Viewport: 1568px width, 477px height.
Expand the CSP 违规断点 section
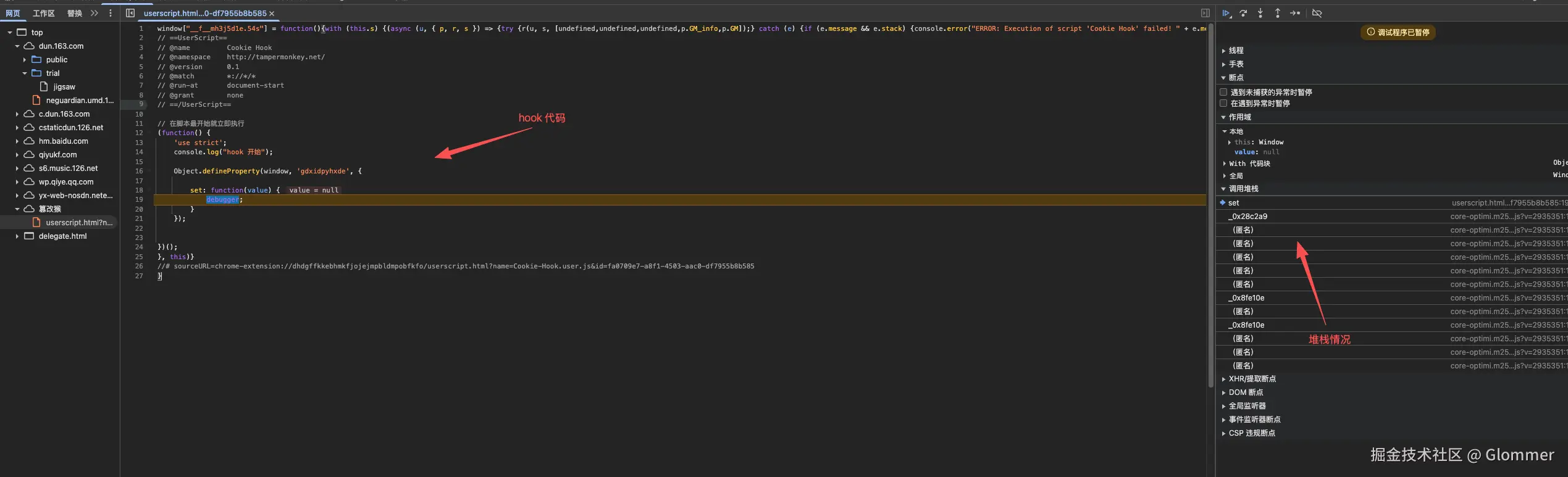point(1223,433)
